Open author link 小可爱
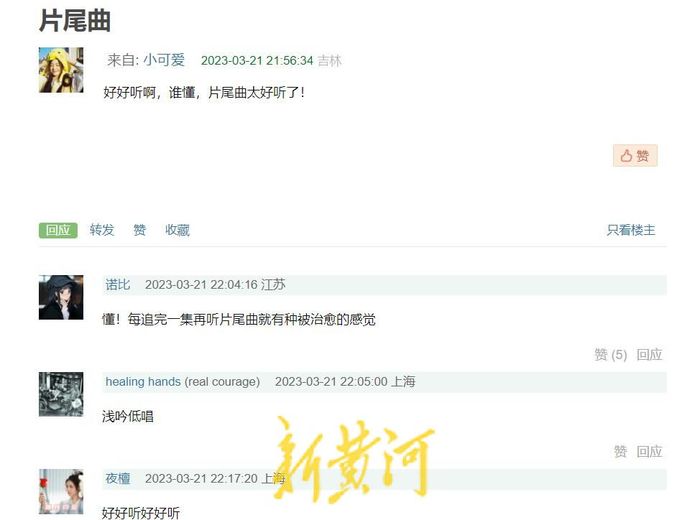This screenshot has height=520, width=700. [x=164, y=60]
